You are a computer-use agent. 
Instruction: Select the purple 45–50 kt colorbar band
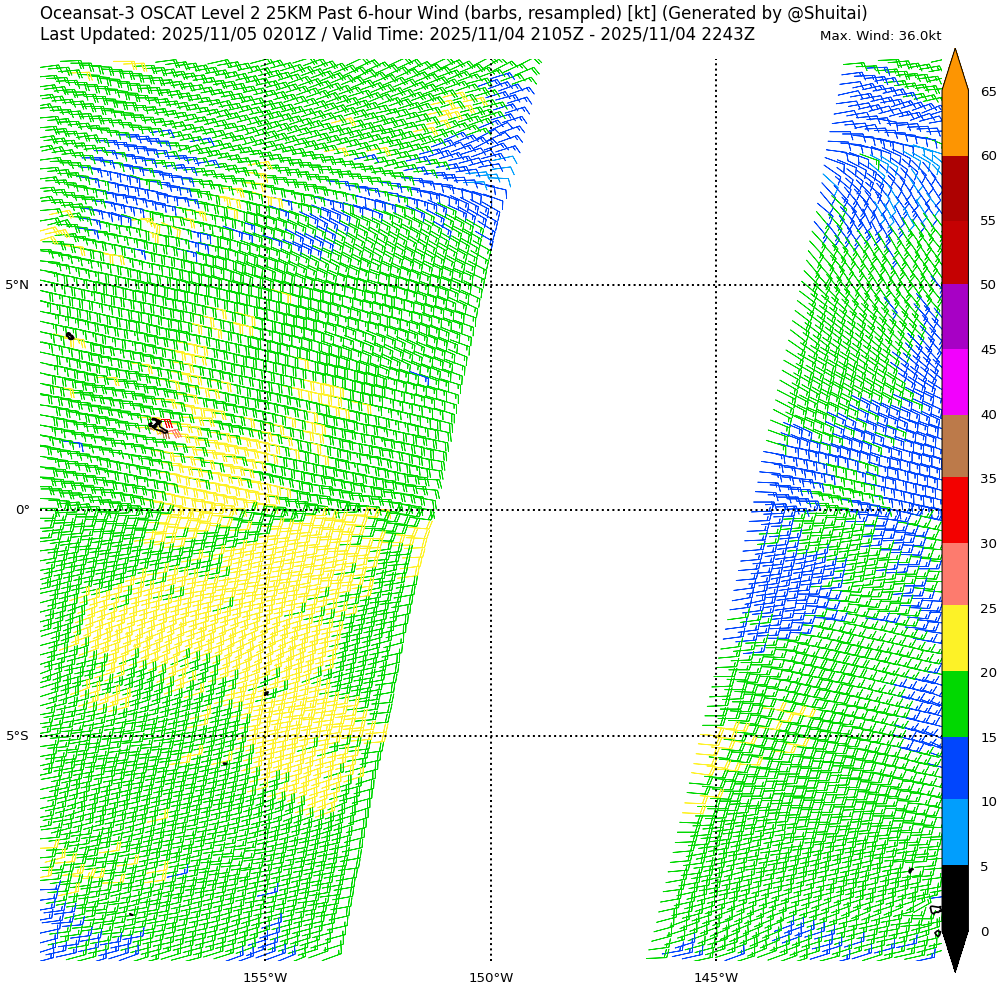click(955, 316)
